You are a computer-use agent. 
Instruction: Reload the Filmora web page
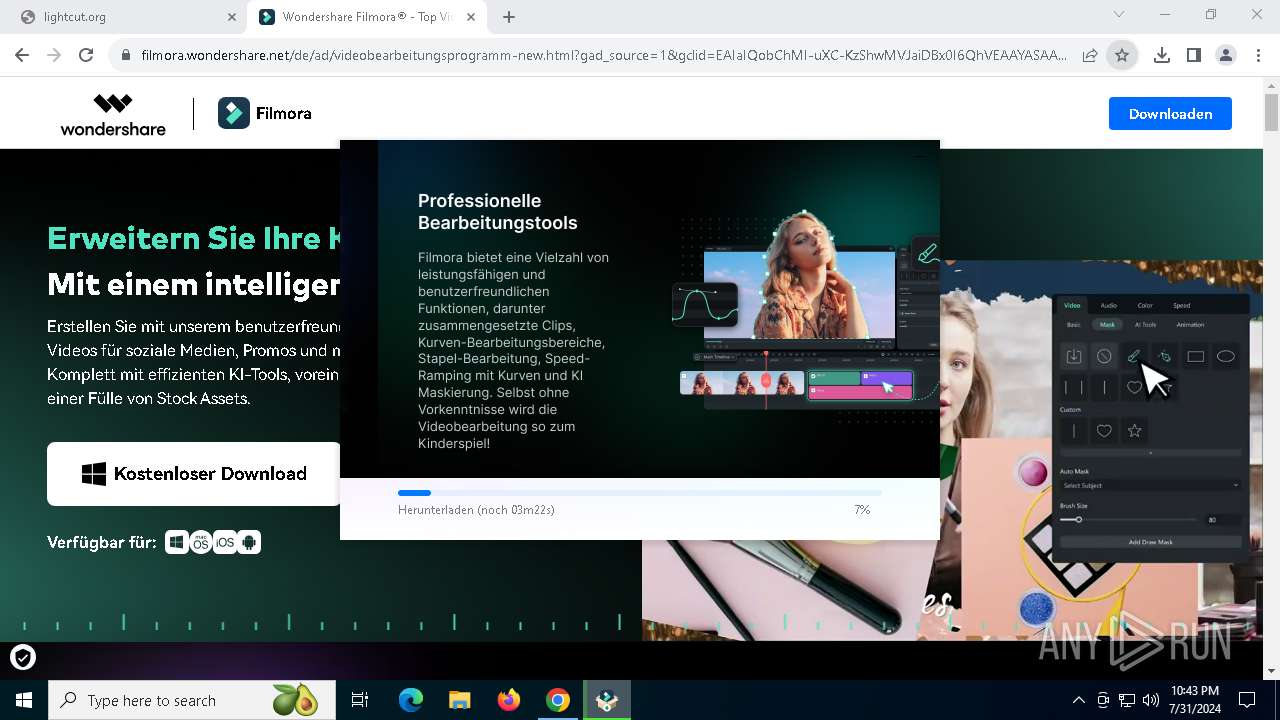point(86,56)
